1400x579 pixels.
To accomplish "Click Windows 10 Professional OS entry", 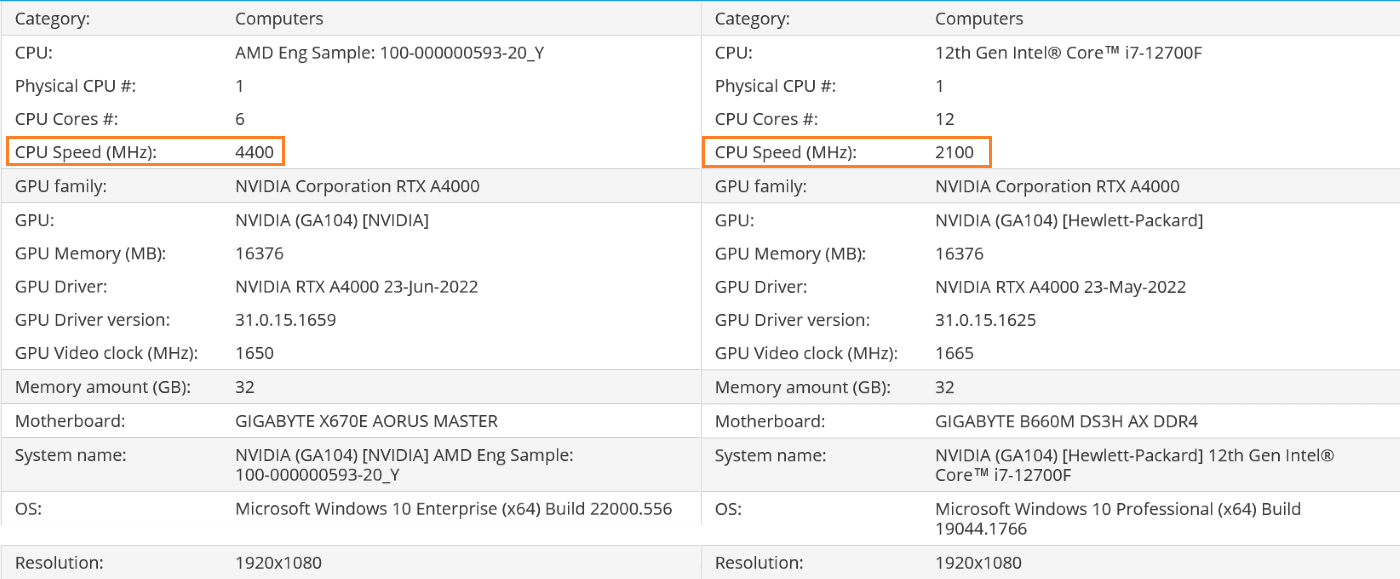I will pyautogui.click(x=1118, y=518).
